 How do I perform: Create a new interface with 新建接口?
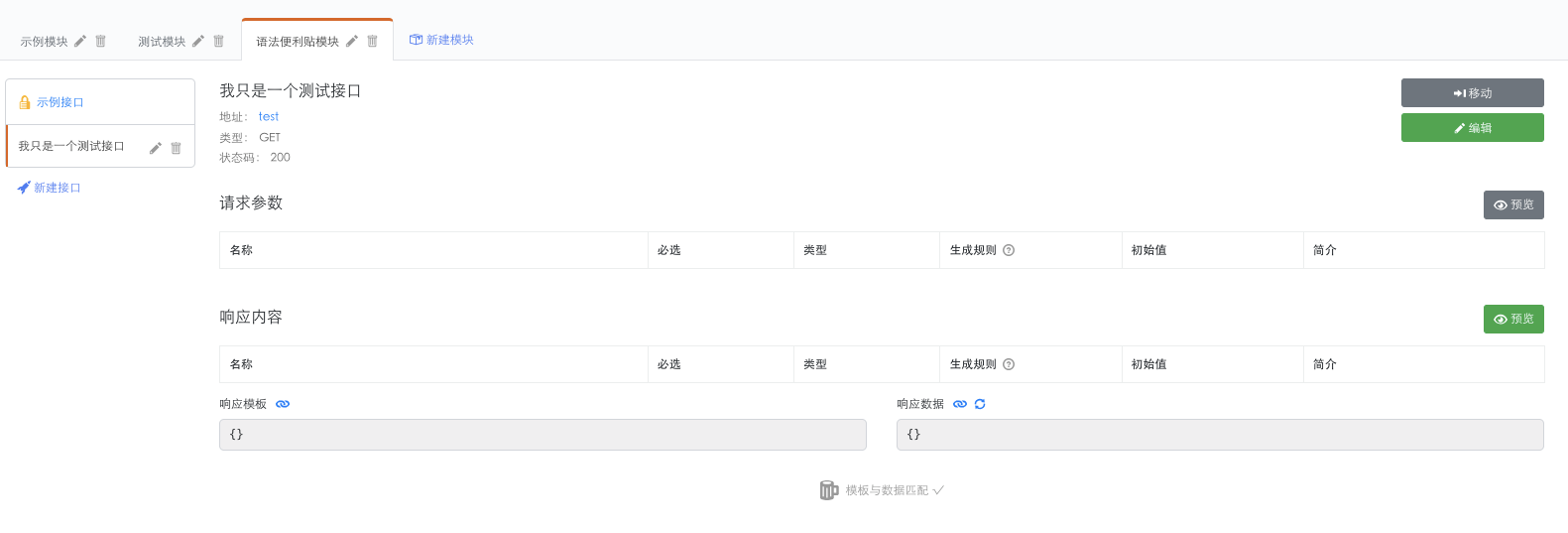[x=49, y=188]
